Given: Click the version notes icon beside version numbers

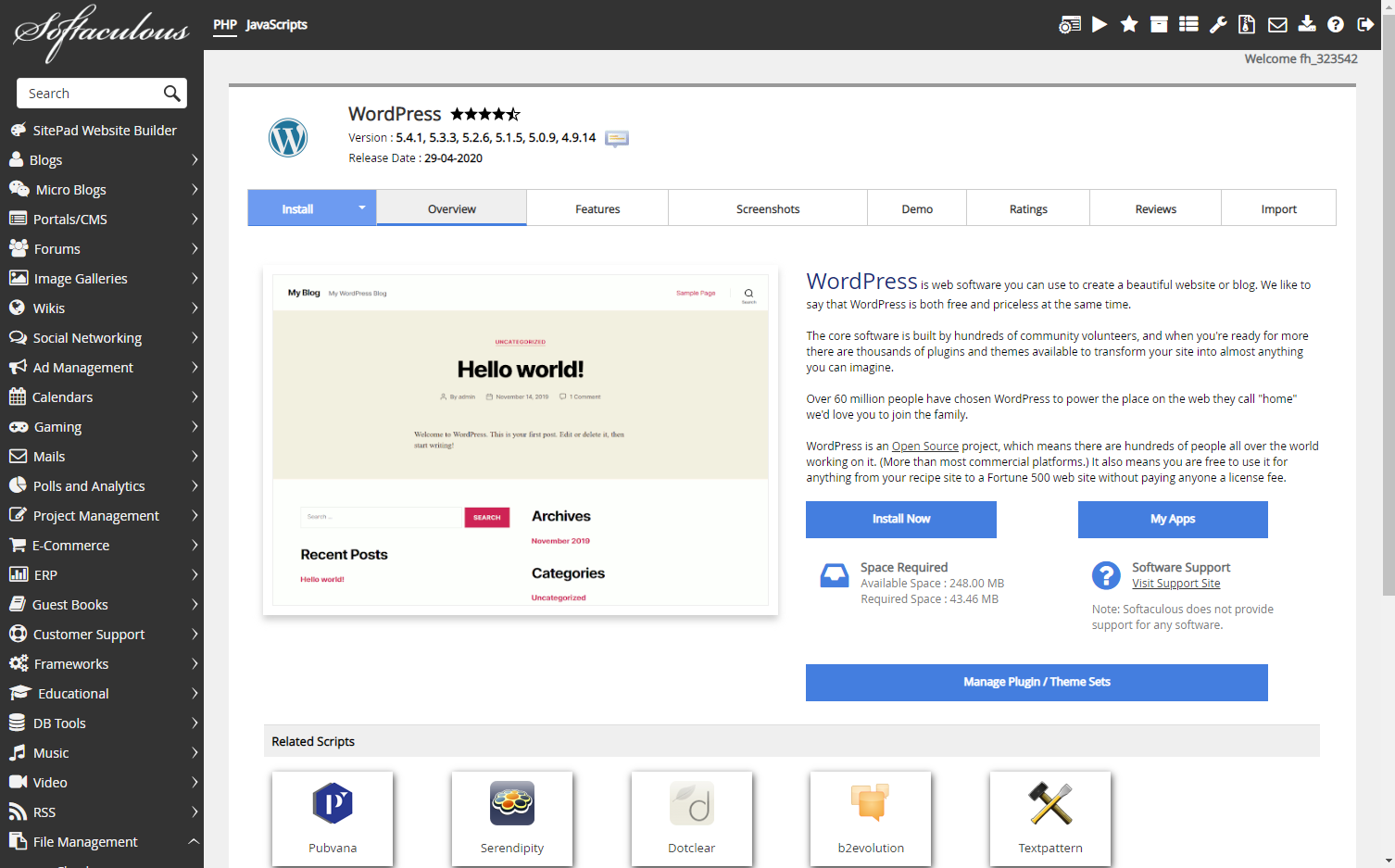Looking at the screenshot, I should point(617,139).
